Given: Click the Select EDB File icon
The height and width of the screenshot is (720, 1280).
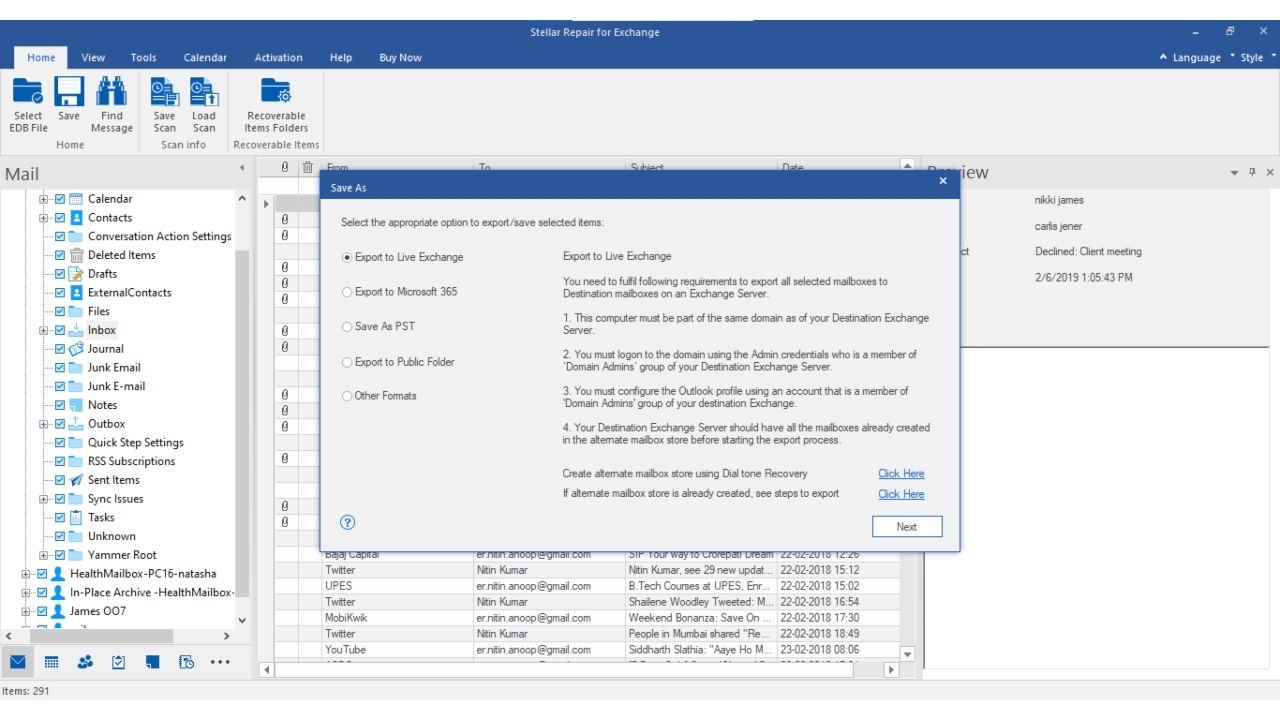Looking at the screenshot, I should coord(28,92).
